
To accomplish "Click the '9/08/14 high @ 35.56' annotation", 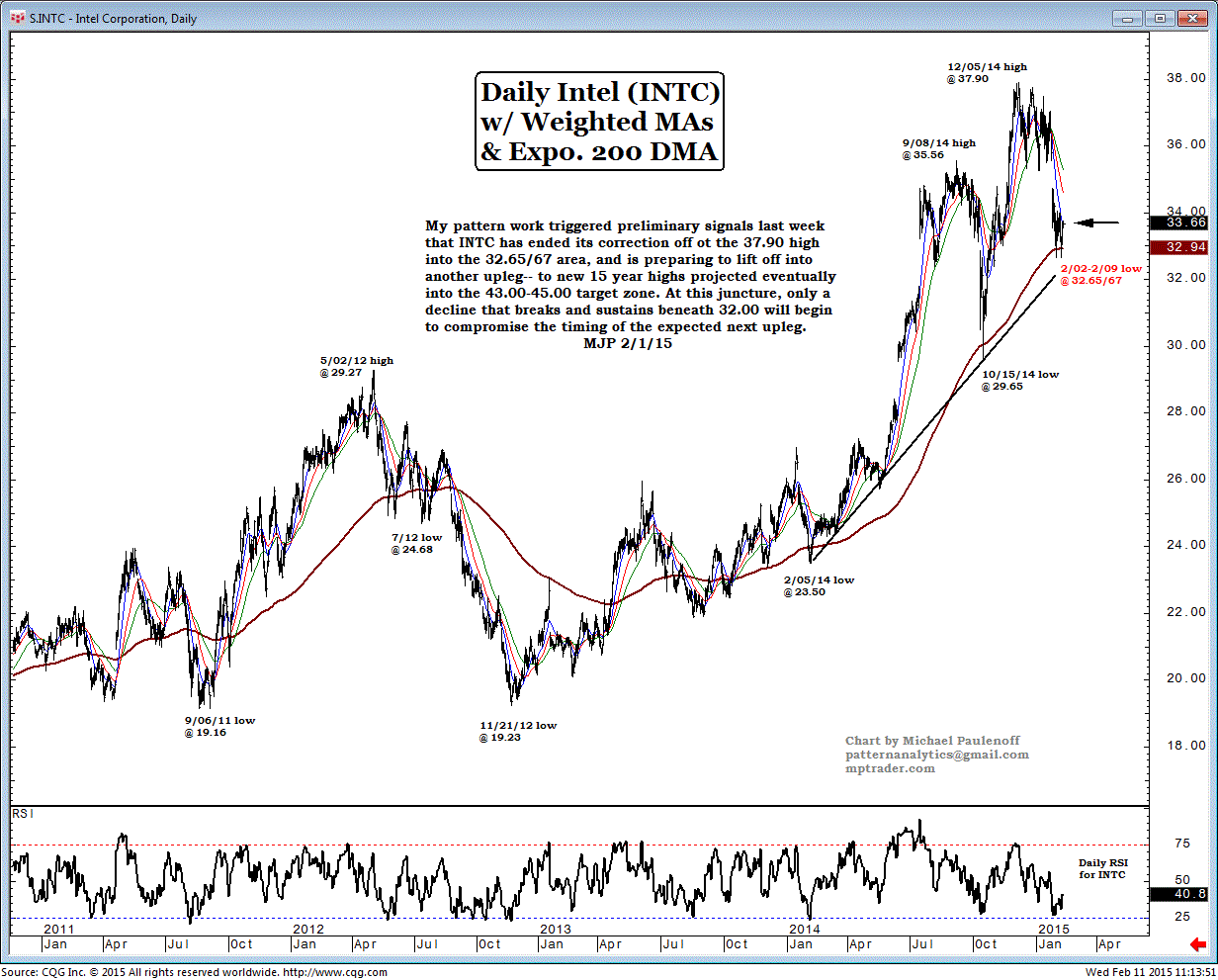I will [938, 148].
